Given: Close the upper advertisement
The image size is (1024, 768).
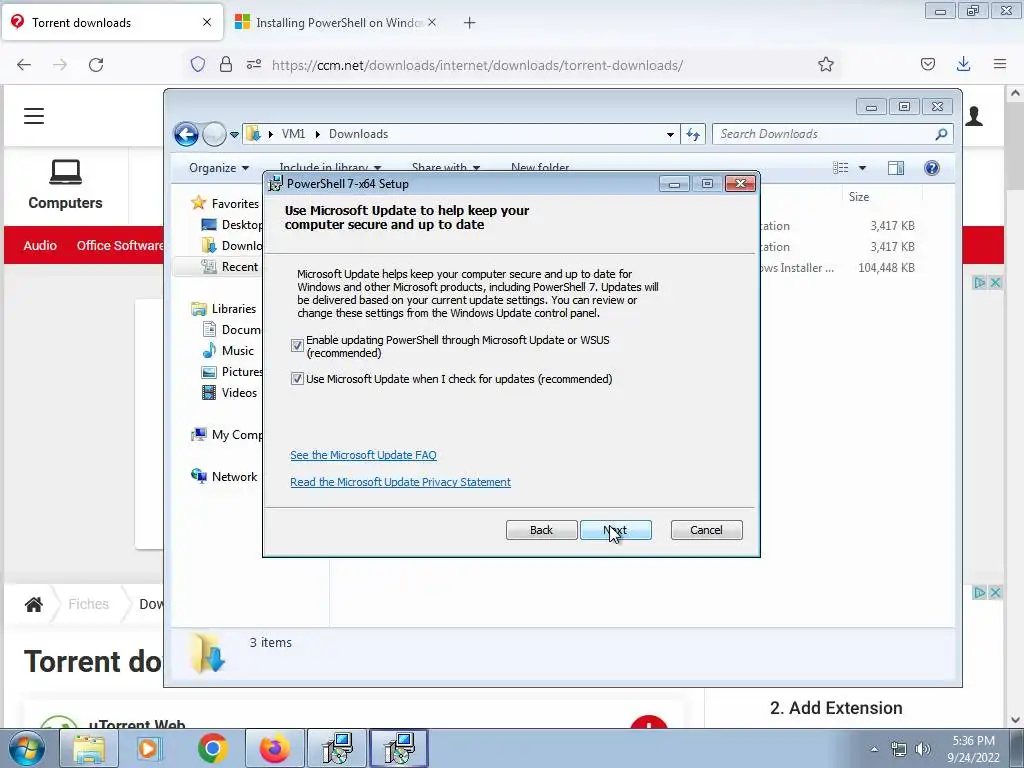Looking at the screenshot, I should (x=995, y=283).
